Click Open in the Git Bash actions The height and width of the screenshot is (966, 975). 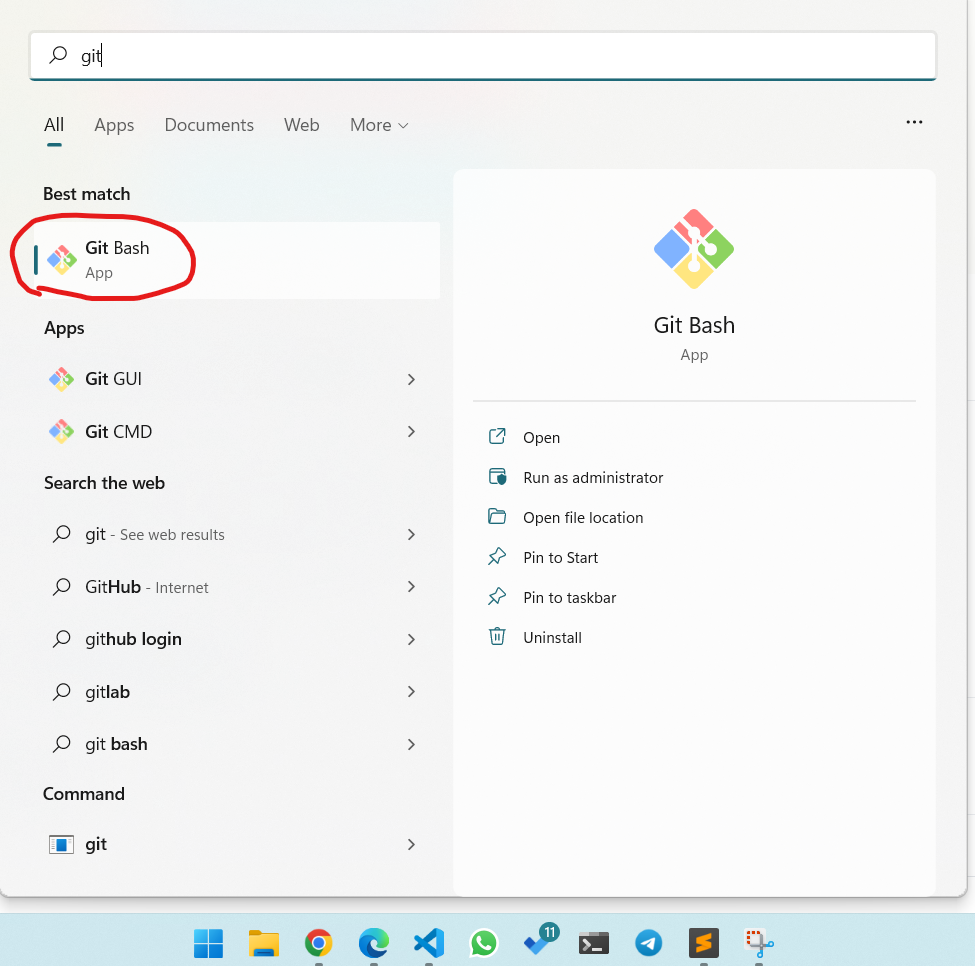[x=542, y=438]
